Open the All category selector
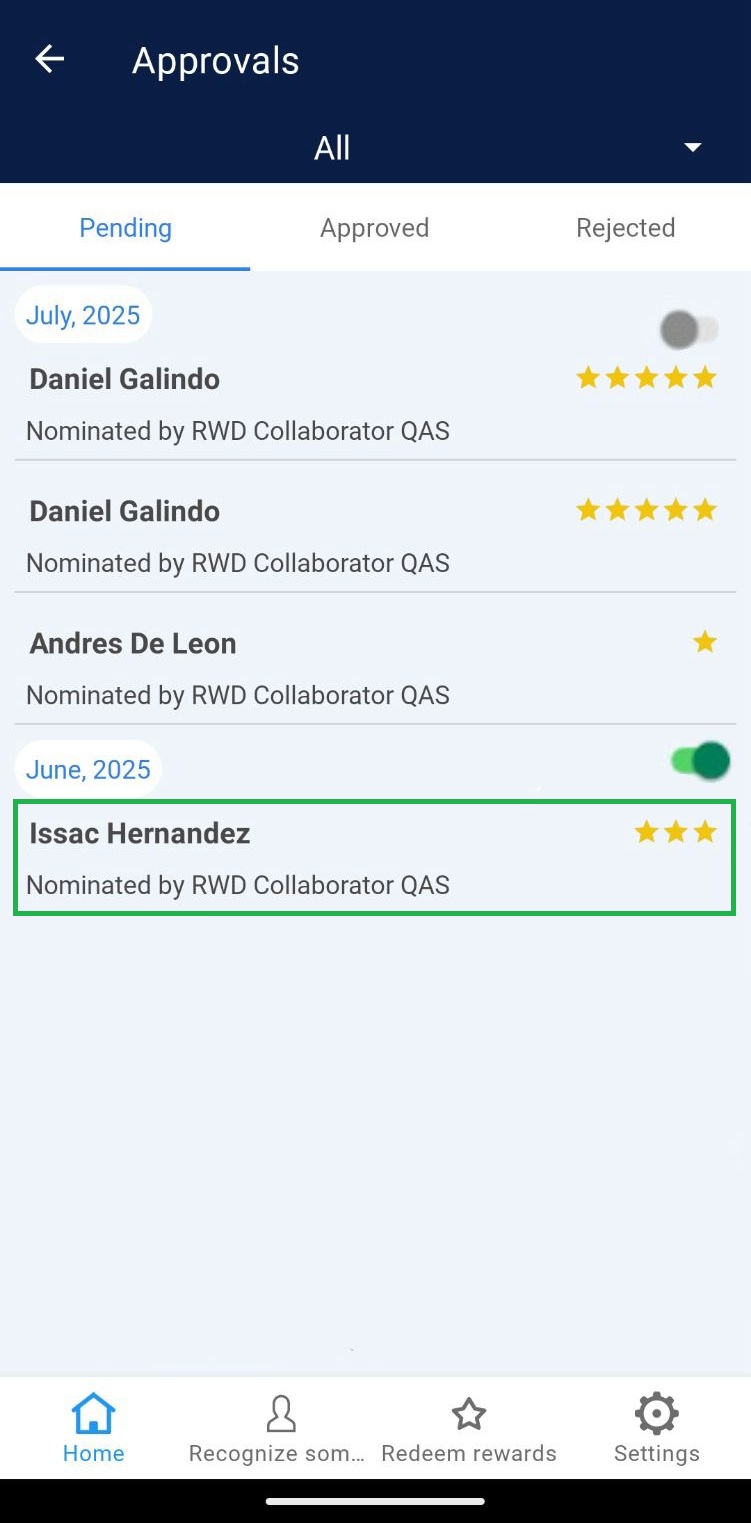This screenshot has height=1523, width=751. (332, 148)
